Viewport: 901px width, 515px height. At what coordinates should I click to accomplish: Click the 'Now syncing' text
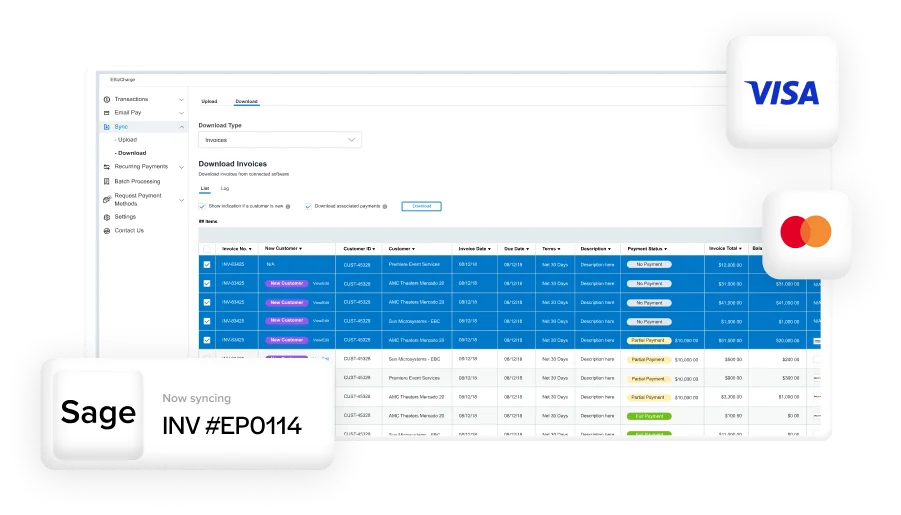pyautogui.click(x=197, y=398)
